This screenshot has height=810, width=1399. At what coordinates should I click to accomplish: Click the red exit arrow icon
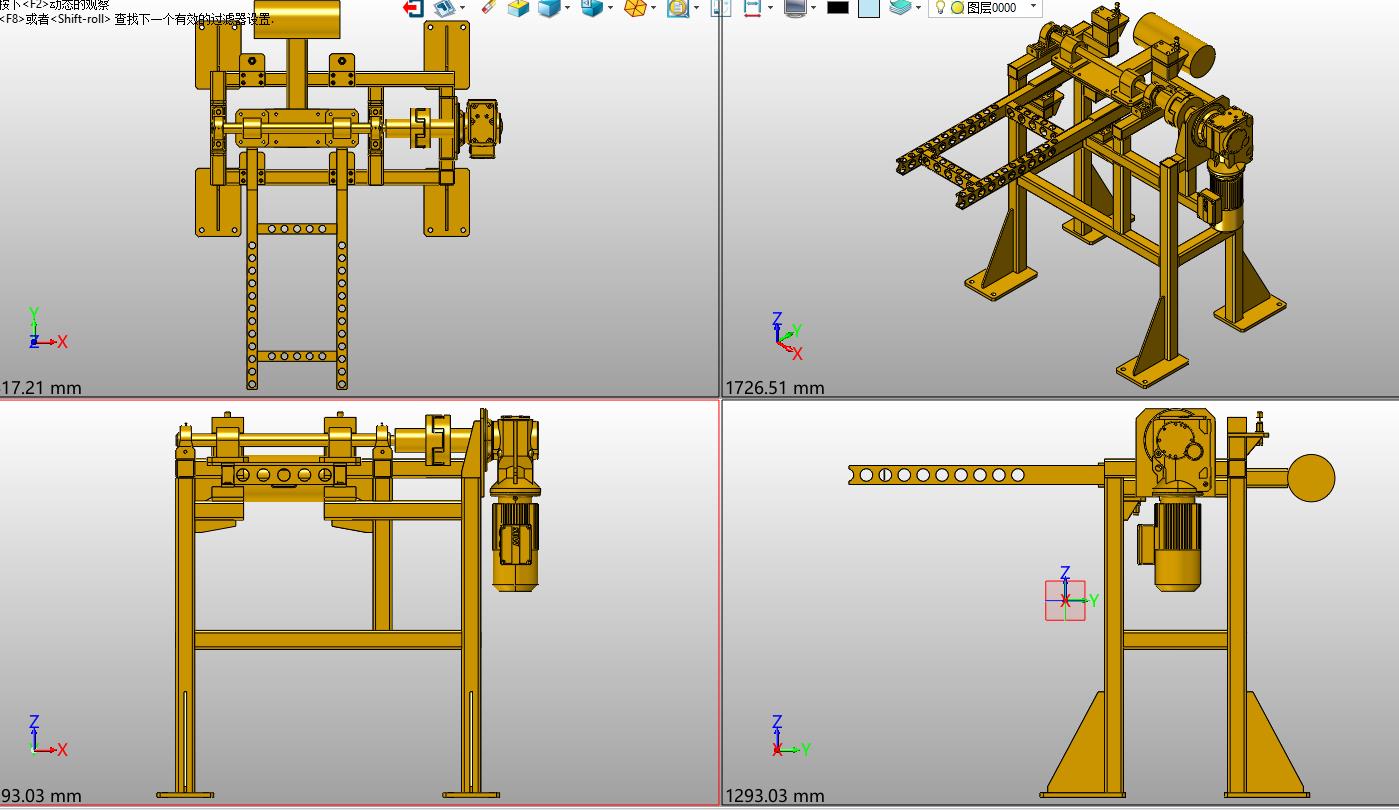413,7
